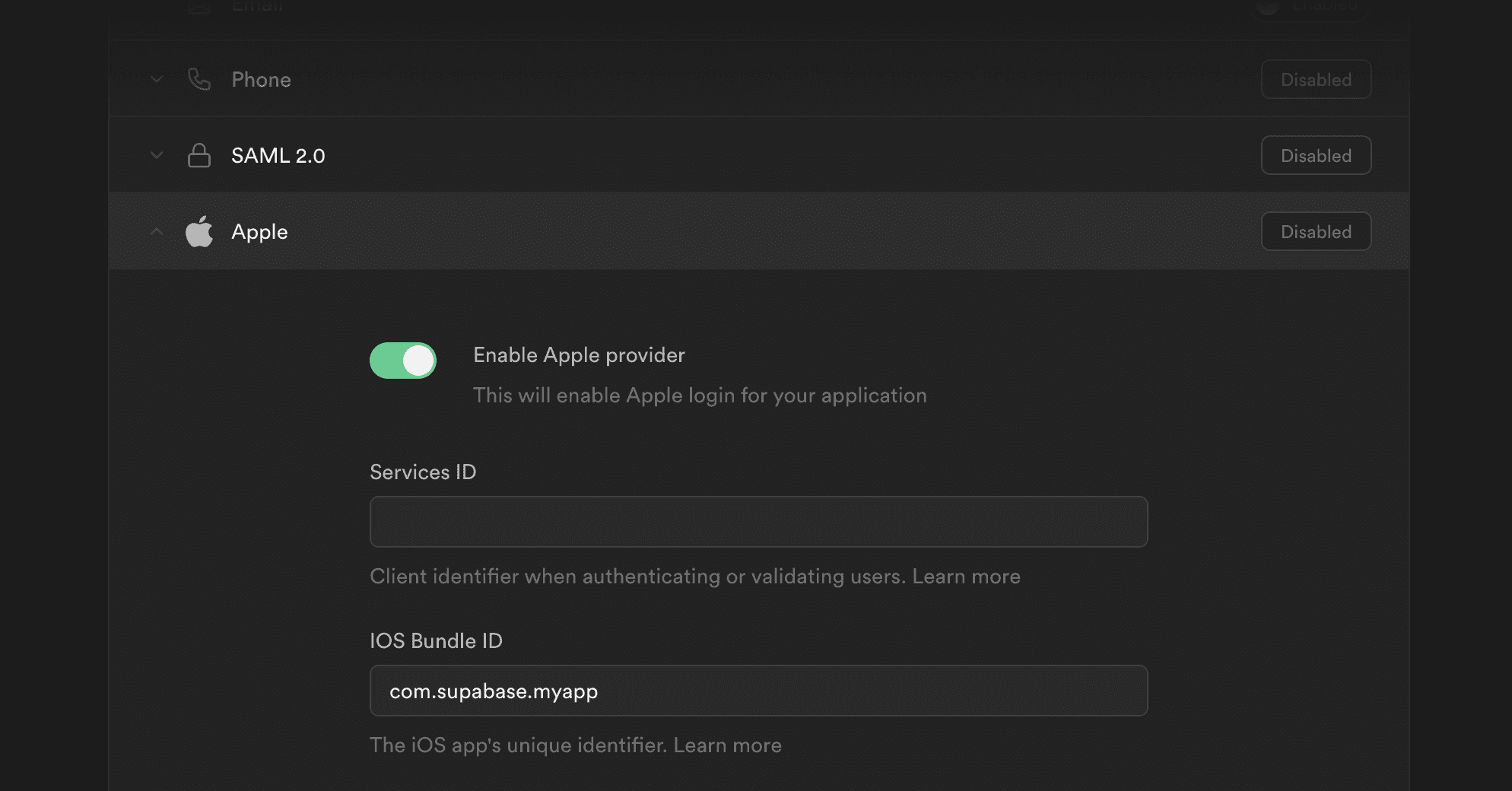Screen dimensions: 1512x791
Task: Select the SAML 2.0 provider title
Action: point(278,156)
